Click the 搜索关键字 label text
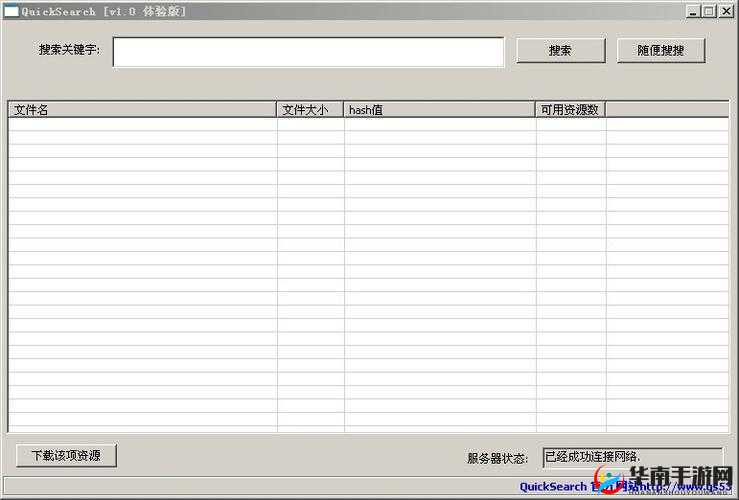 (69, 50)
